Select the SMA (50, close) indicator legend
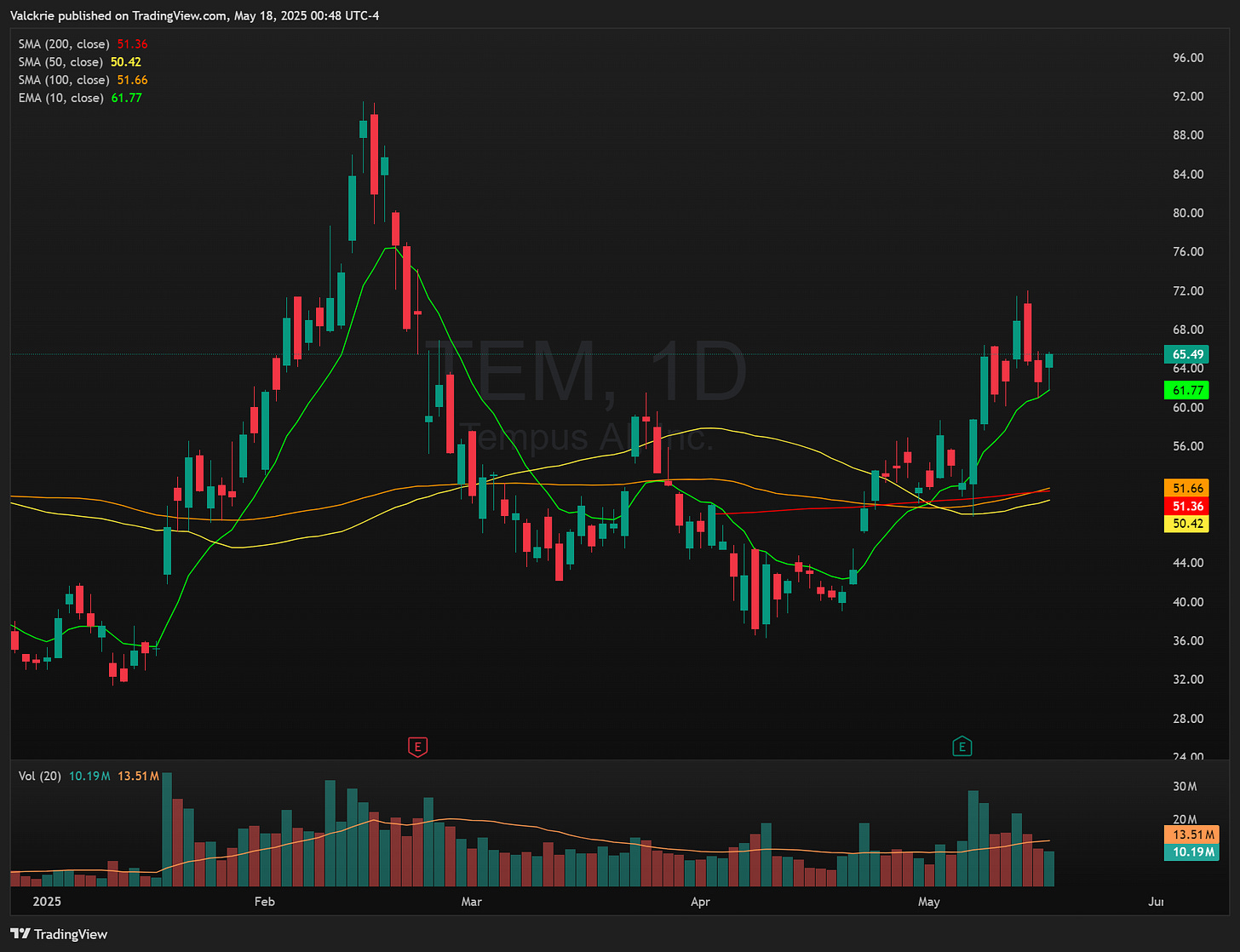The height and width of the screenshot is (952, 1240). (x=80, y=62)
